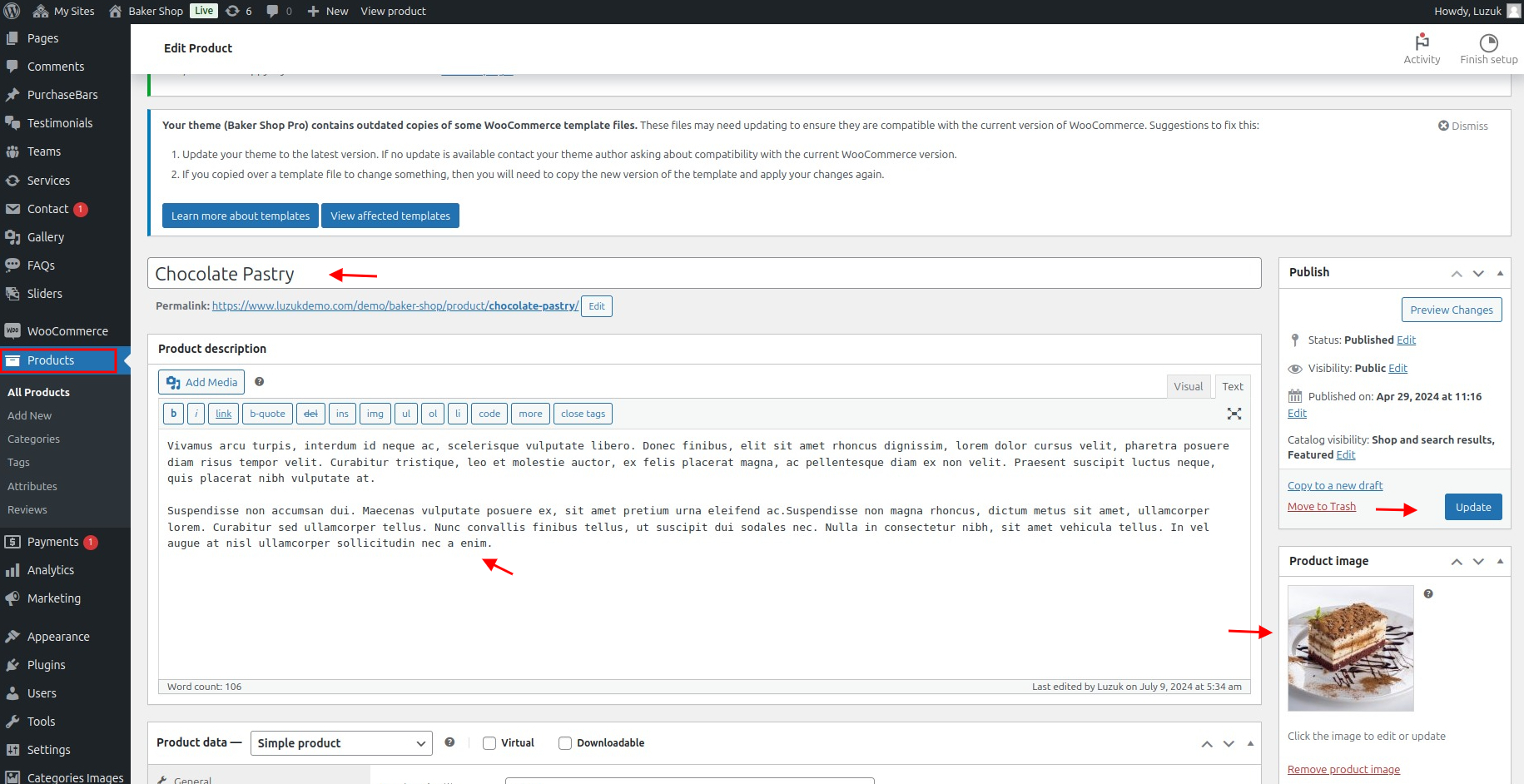Viewport: 1524px width, 784px height.
Task: Apply italic with the i quicktag
Action: tap(196, 414)
